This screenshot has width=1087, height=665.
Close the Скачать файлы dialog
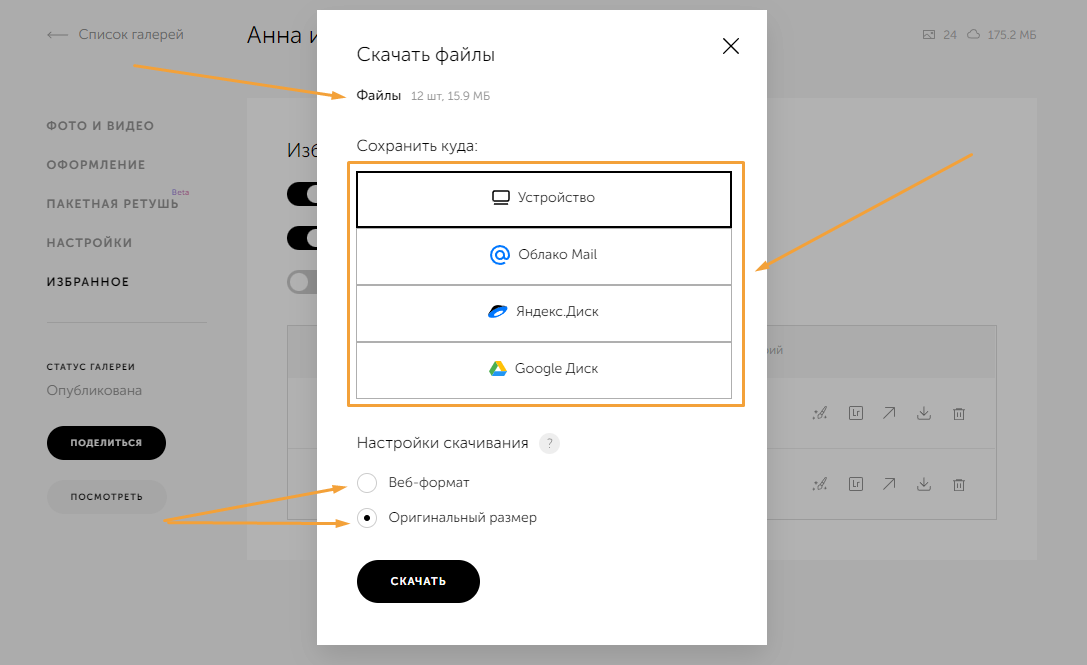731,46
